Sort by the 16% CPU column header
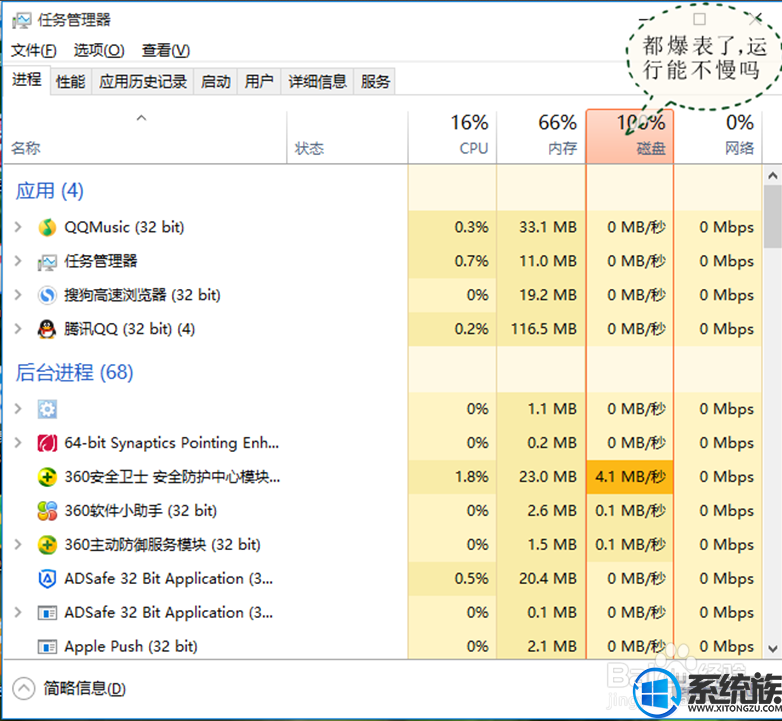The width and height of the screenshot is (782, 721). (452, 137)
